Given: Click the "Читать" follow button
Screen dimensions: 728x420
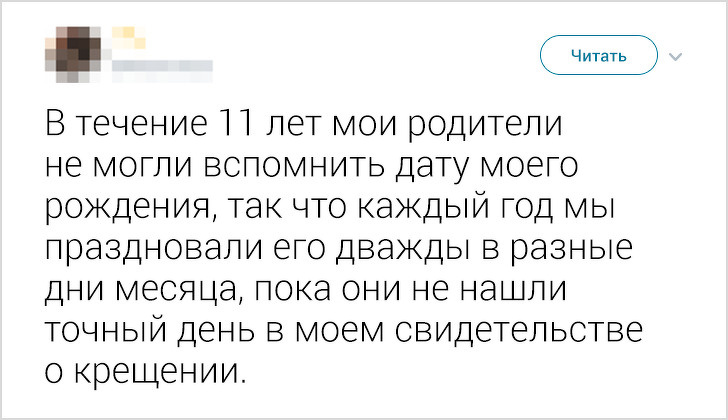Looking at the screenshot, I should click(599, 55).
